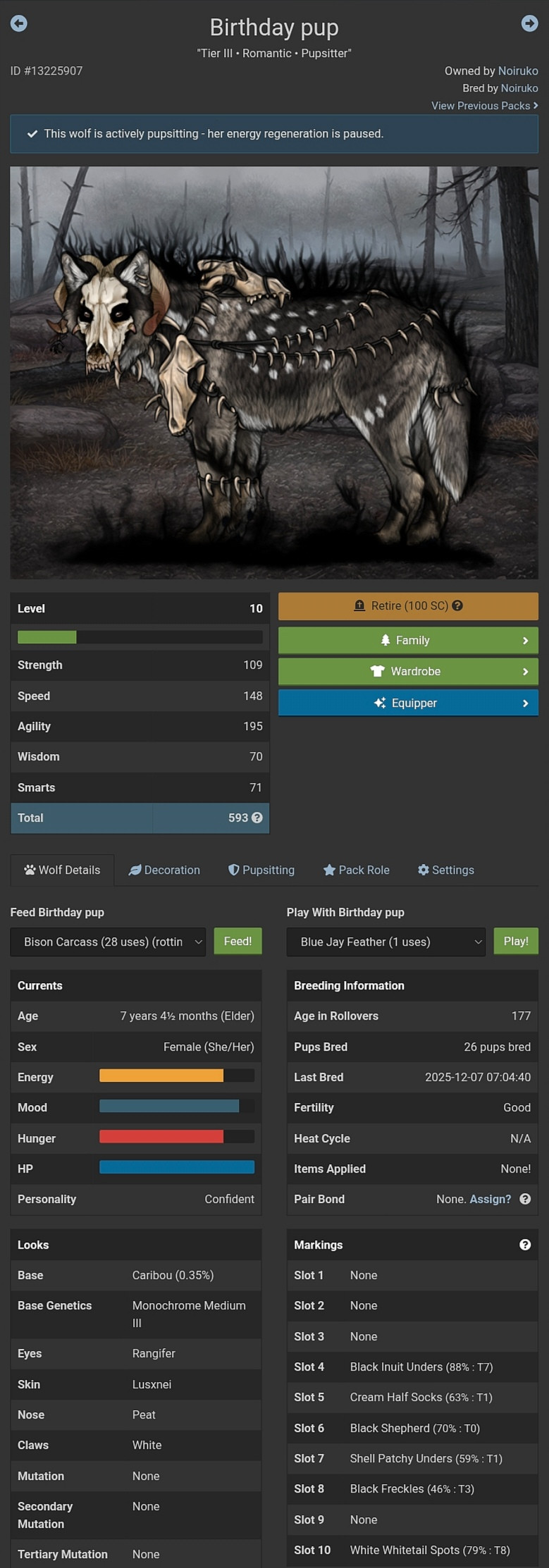Image resolution: width=549 pixels, height=1568 pixels.
Task: Go to next wolf with right arrow
Action: (529, 23)
